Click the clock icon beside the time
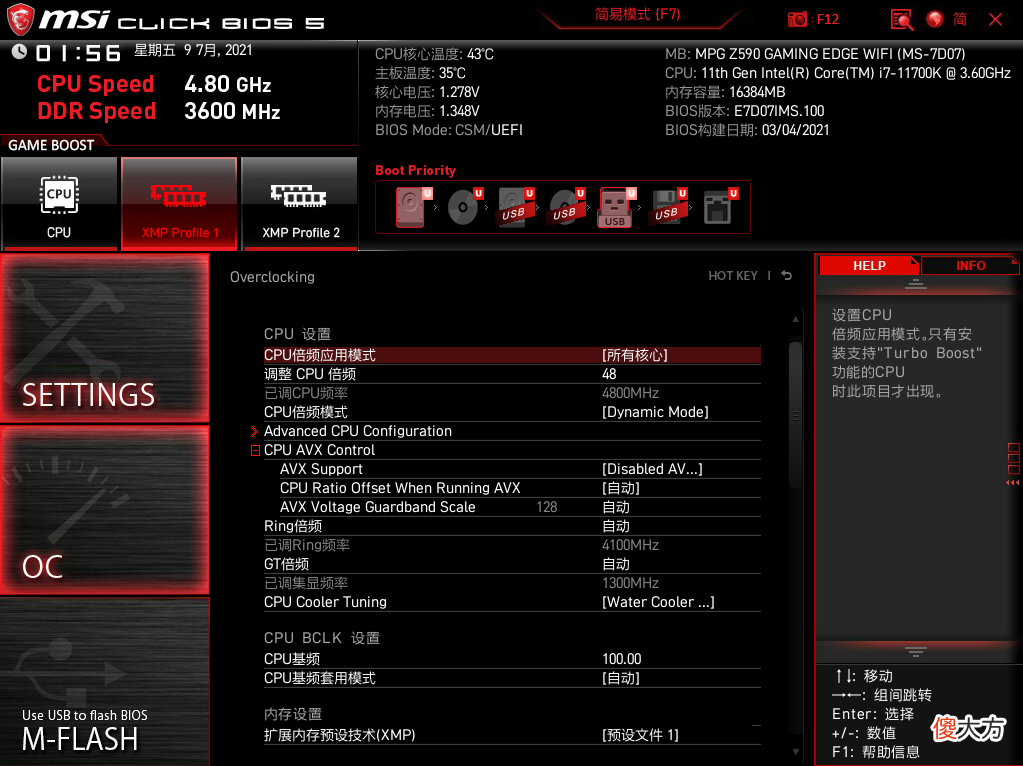Image resolution: width=1023 pixels, height=766 pixels. click(19, 52)
